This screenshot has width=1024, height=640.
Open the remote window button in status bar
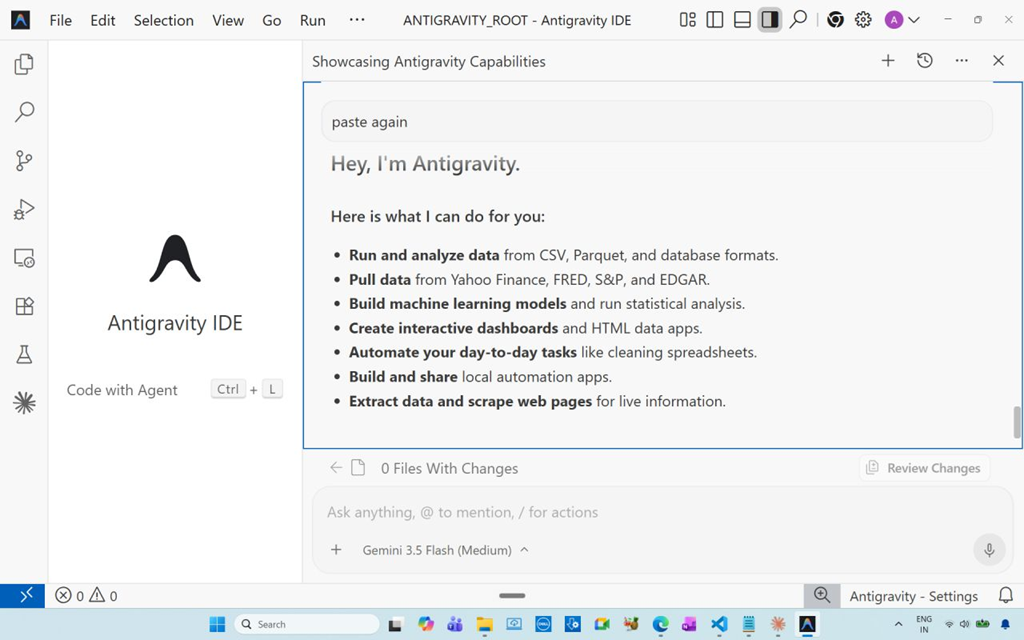(x=22, y=596)
